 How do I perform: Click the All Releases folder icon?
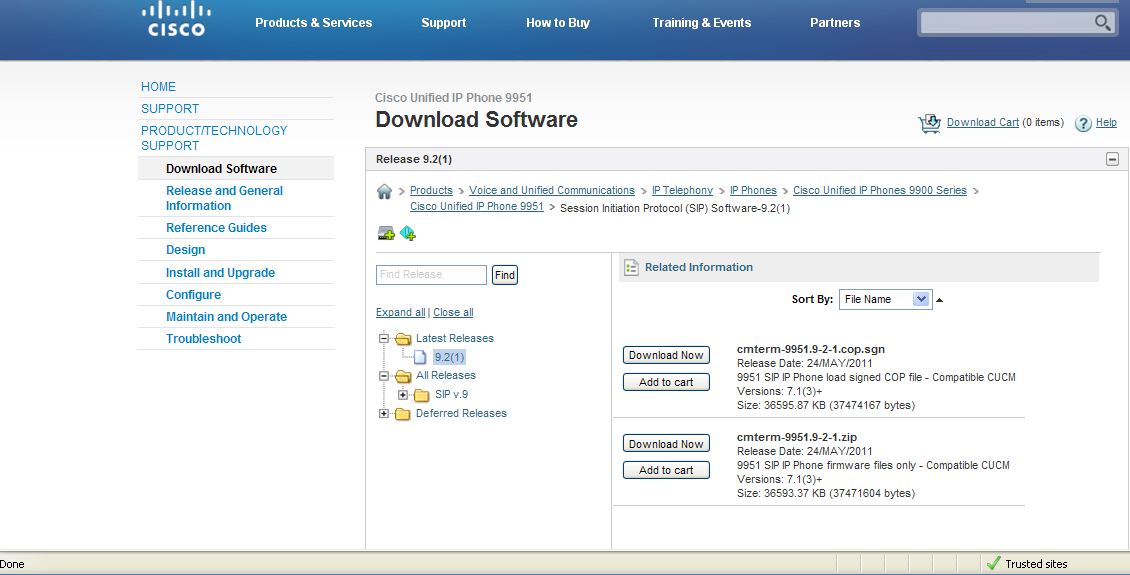(x=403, y=376)
